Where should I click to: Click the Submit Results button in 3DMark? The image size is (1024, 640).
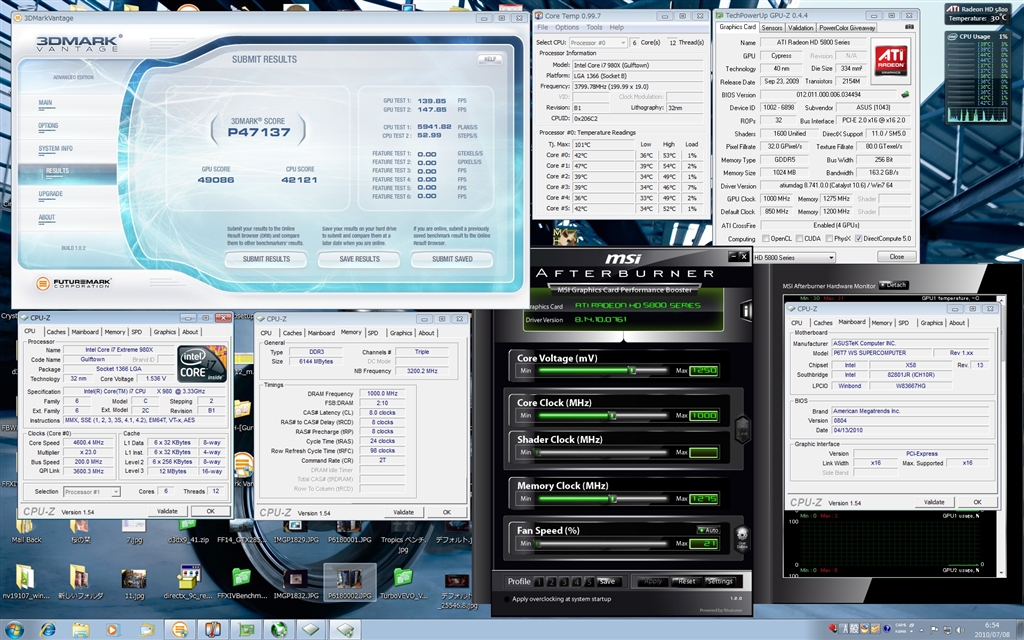[x=266, y=259]
